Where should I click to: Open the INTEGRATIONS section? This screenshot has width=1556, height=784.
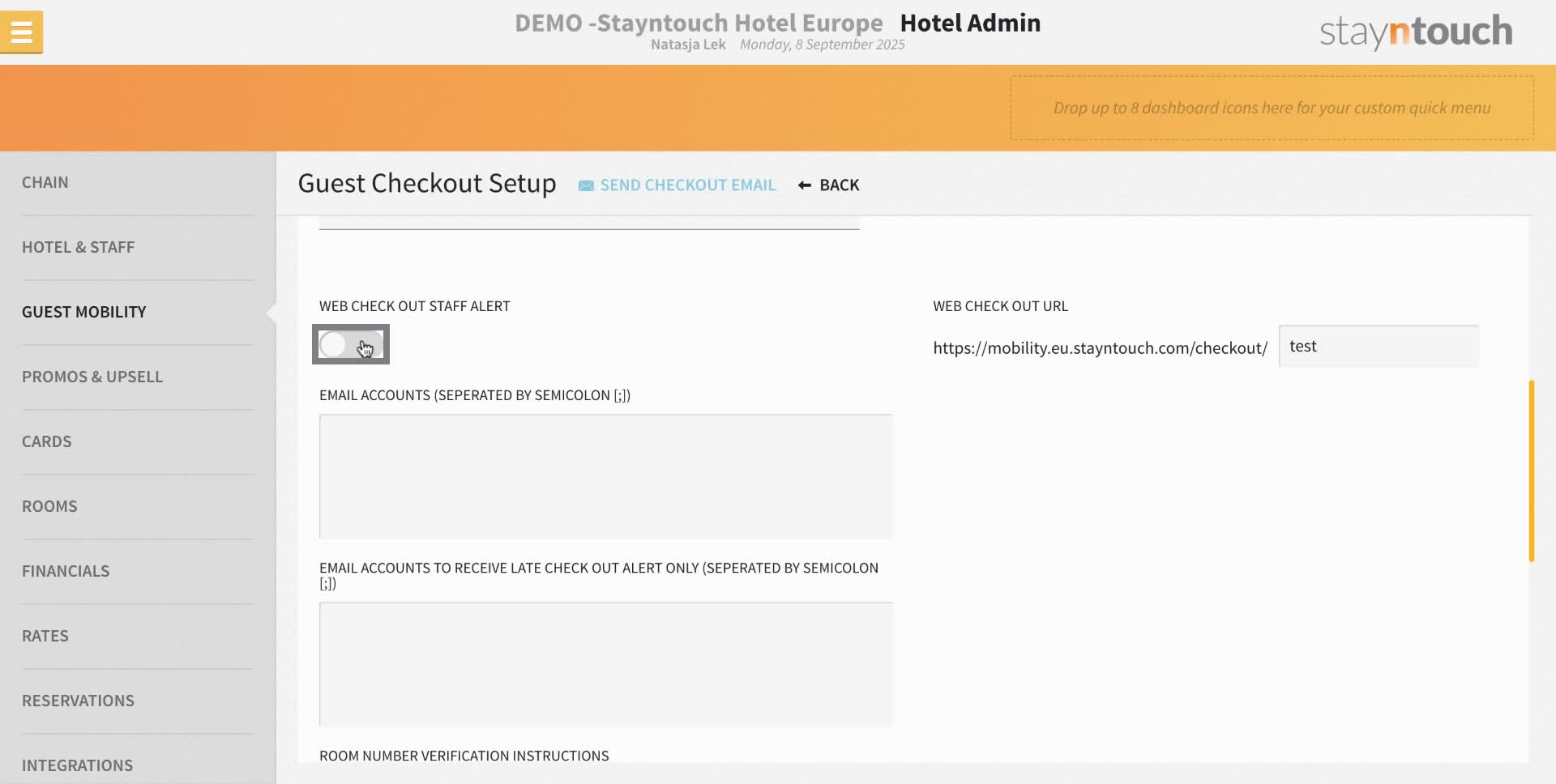pyautogui.click(x=78, y=765)
